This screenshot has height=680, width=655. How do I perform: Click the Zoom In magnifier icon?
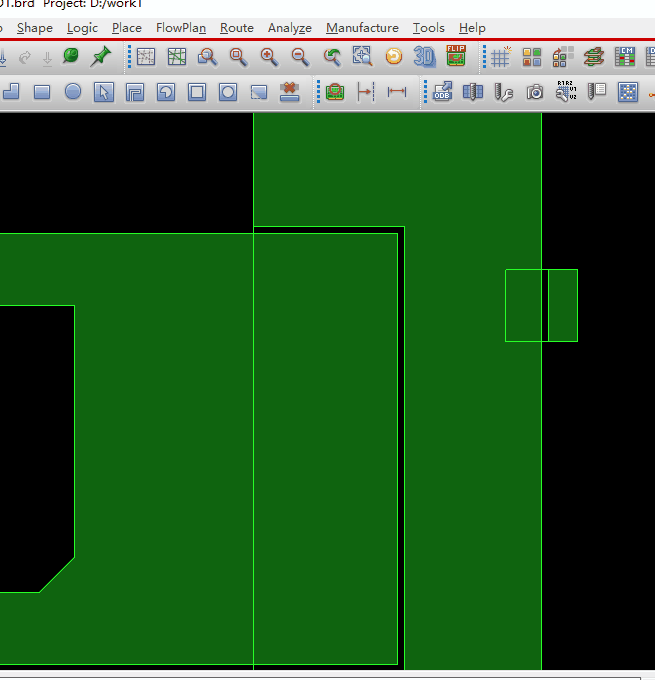coord(269,57)
